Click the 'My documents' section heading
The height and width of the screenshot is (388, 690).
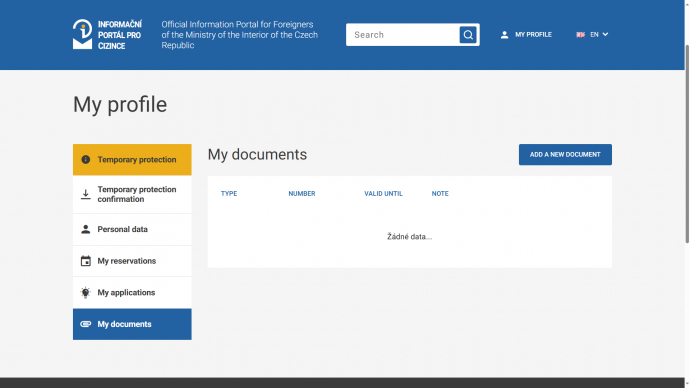click(257, 154)
